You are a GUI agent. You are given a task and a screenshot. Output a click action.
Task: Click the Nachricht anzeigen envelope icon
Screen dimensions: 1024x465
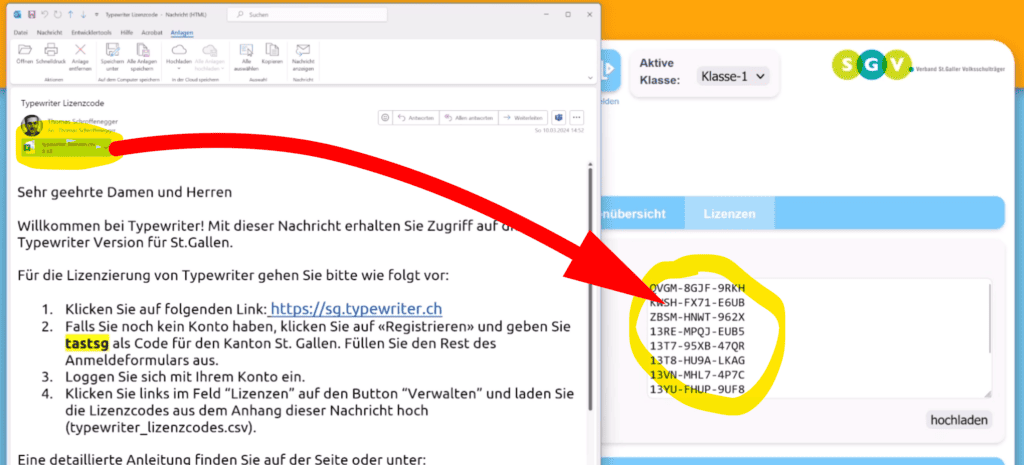[x=302, y=50]
